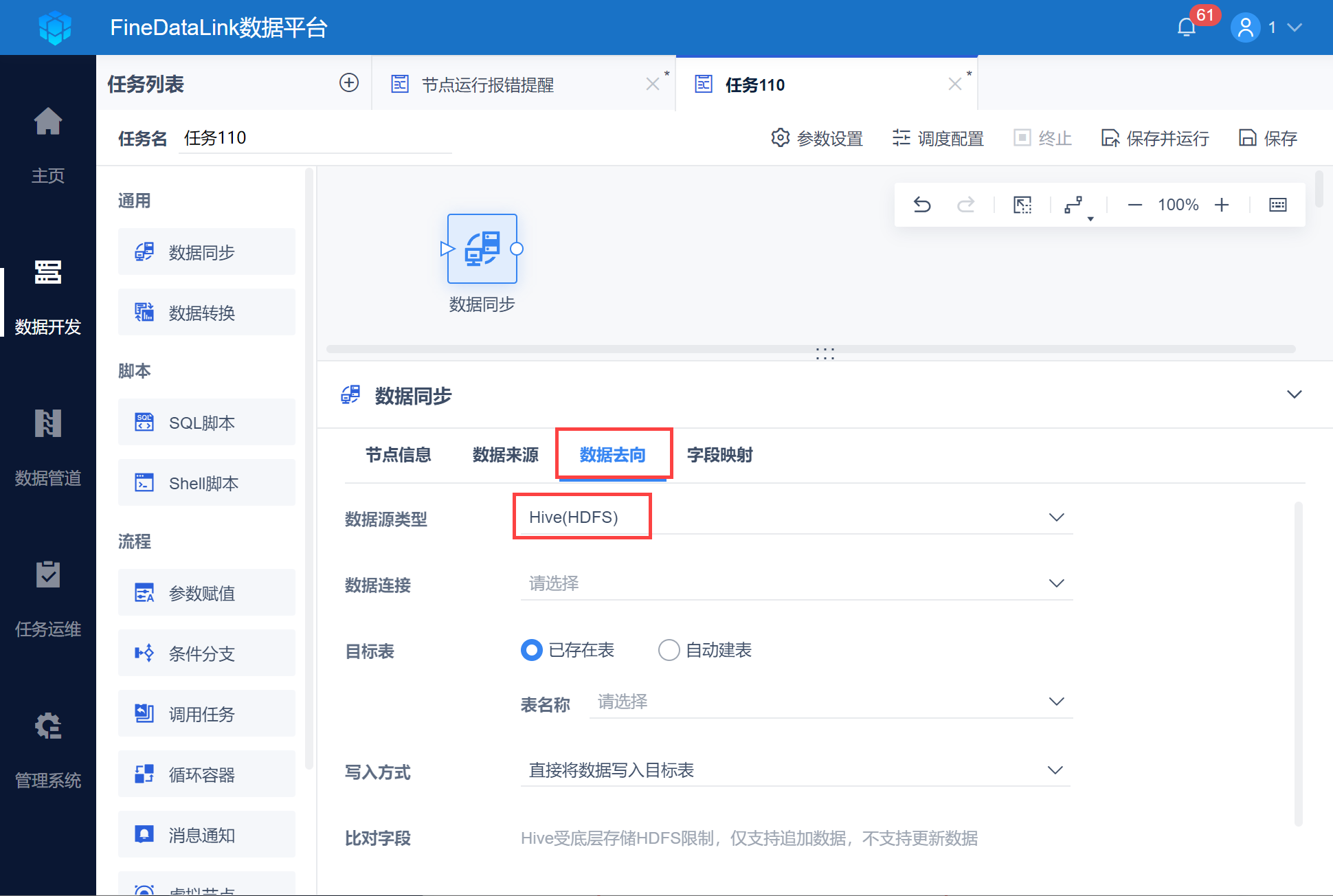This screenshot has height=896, width=1333.
Task: Switch to the 字段映射 tab
Action: click(x=719, y=455)
